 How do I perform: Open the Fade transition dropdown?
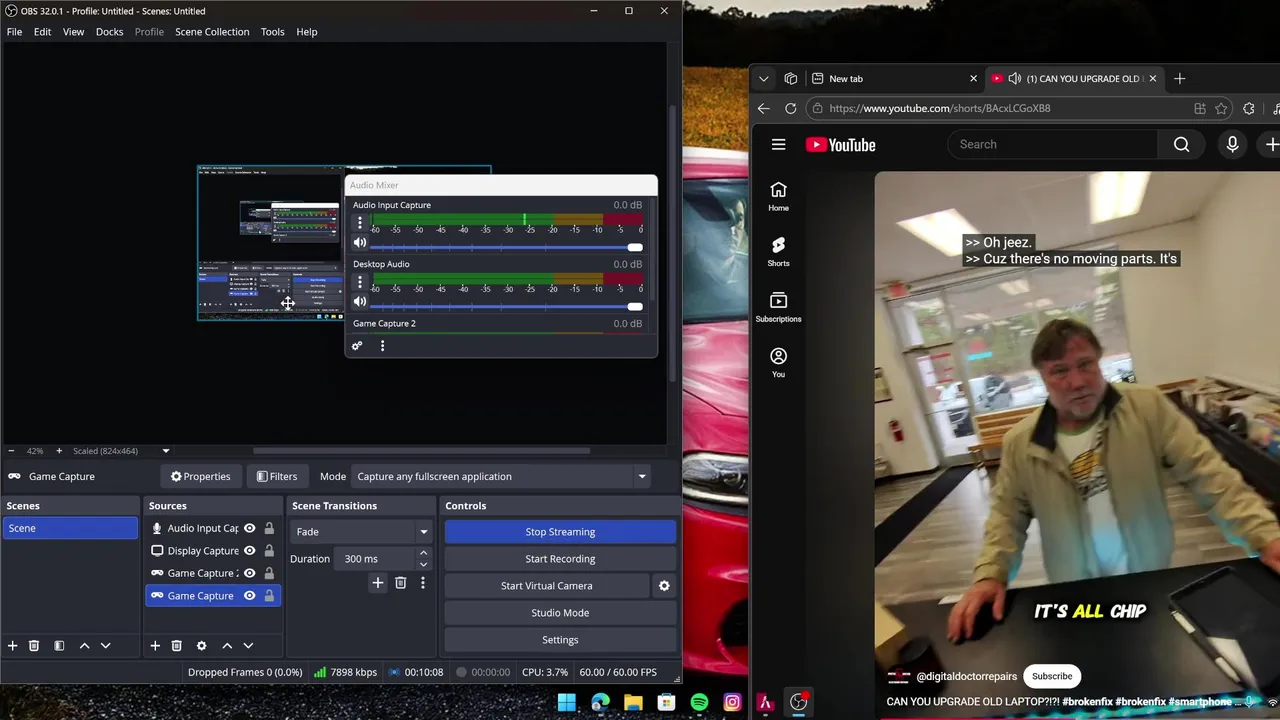click(362, 532)
